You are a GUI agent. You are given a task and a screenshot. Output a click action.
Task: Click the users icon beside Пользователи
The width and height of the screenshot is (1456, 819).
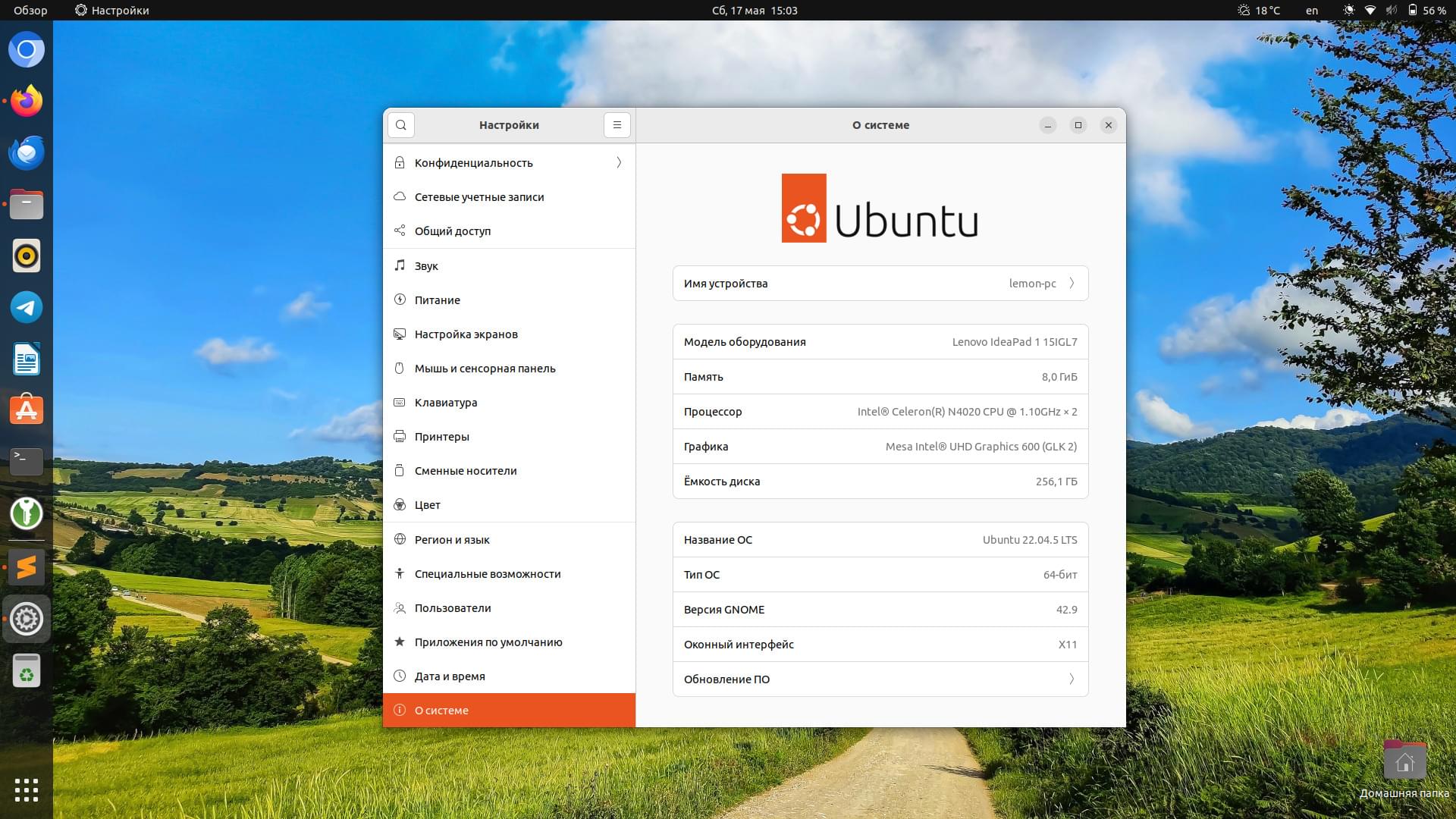400,607
